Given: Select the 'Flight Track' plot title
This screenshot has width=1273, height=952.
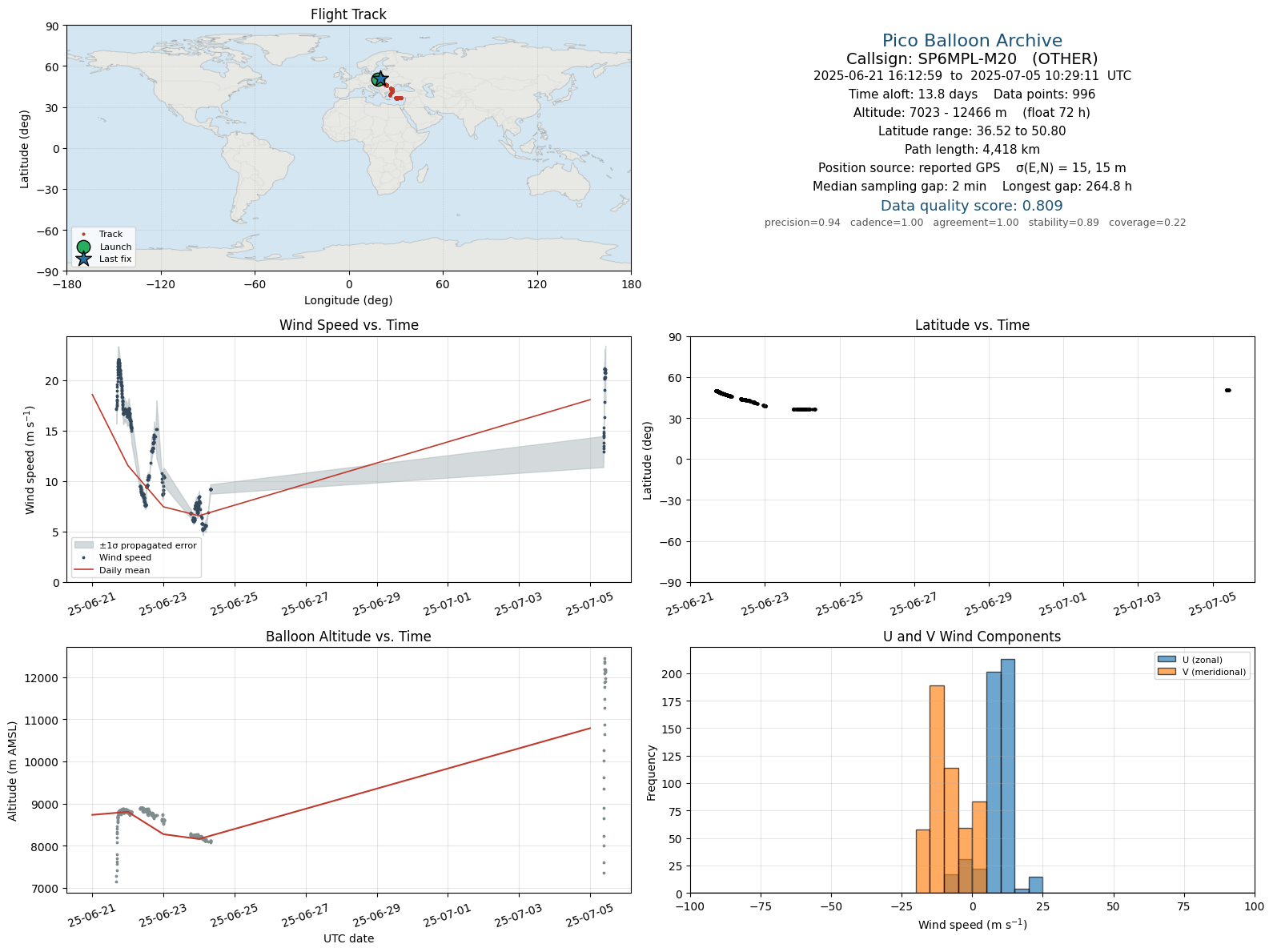Looking at the screenshot, I should pyautogui.click(x=348, y=14).
